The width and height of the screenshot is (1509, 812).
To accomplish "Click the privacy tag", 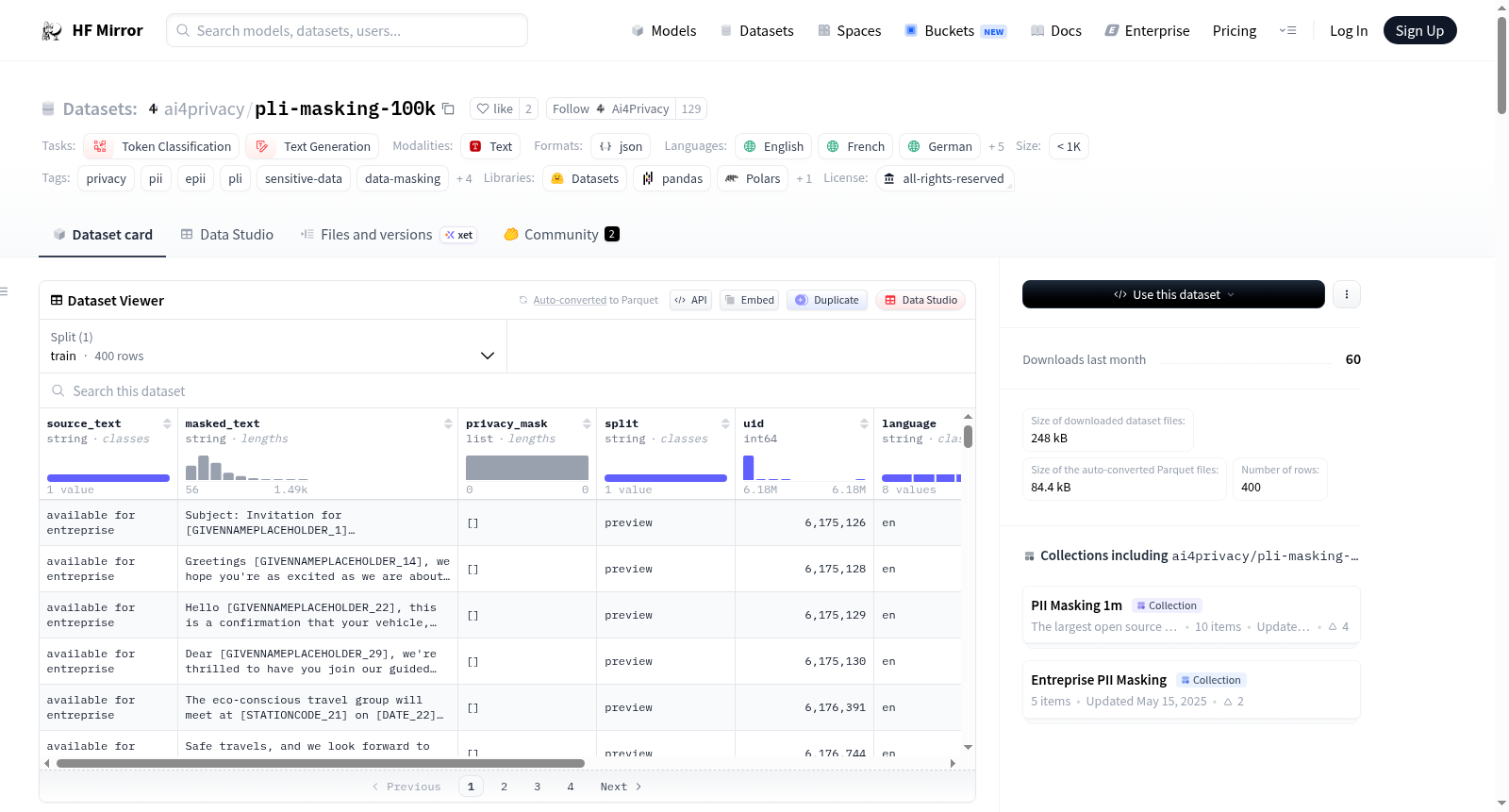I will click(106, 179).
